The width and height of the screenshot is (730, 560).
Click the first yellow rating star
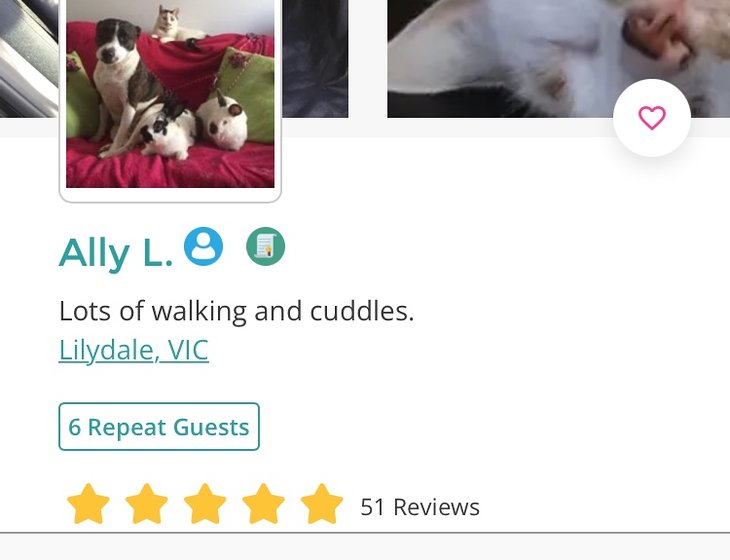(88, 504)
